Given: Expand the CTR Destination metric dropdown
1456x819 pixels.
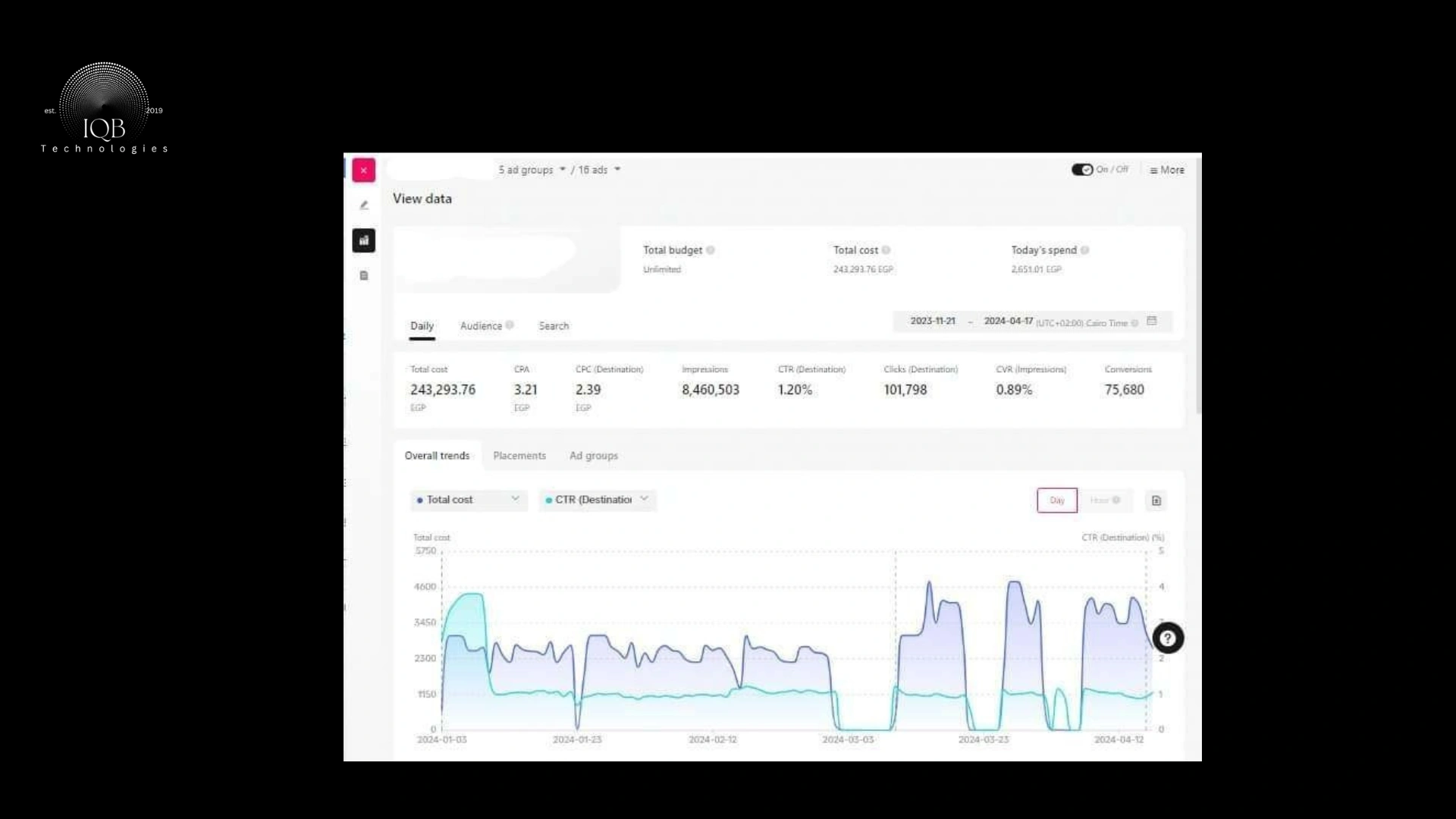Looking at the screenshot, I should point(644,498).
